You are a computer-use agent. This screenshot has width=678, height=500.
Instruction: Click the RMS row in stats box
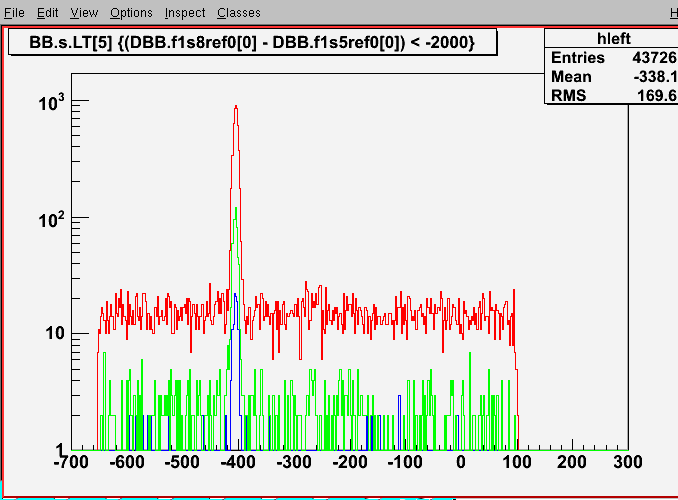[x=612, y=95]
